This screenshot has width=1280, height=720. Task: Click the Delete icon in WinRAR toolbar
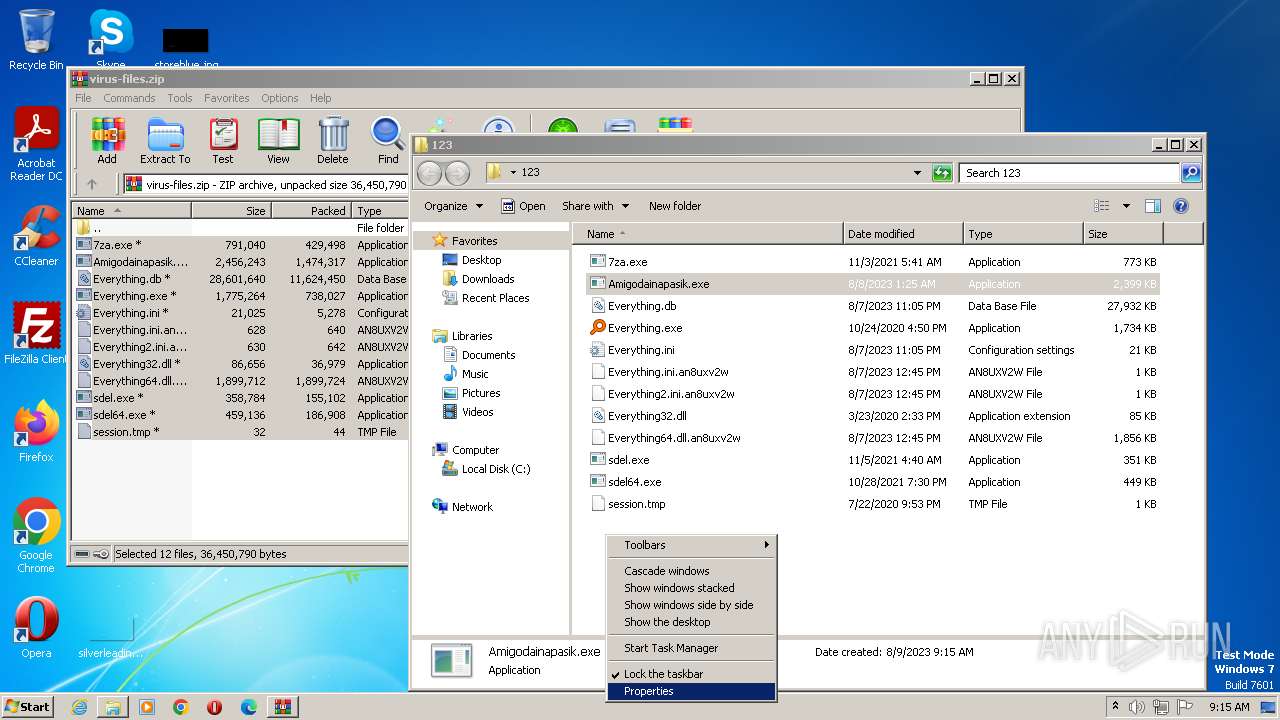[x=333, y=139]
